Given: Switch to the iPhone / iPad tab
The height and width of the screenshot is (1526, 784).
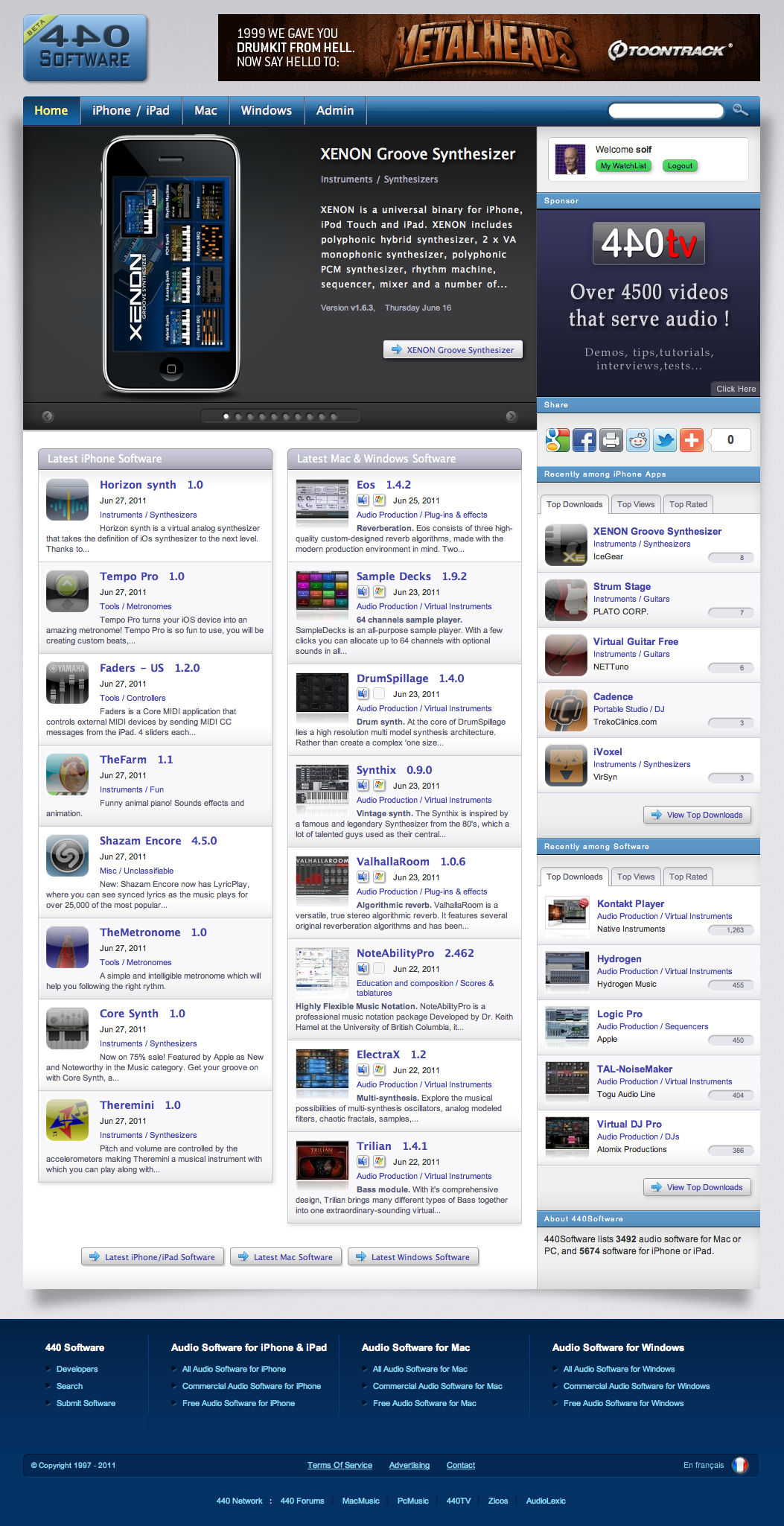Looking at the screenshot, I should click(131, 110).
